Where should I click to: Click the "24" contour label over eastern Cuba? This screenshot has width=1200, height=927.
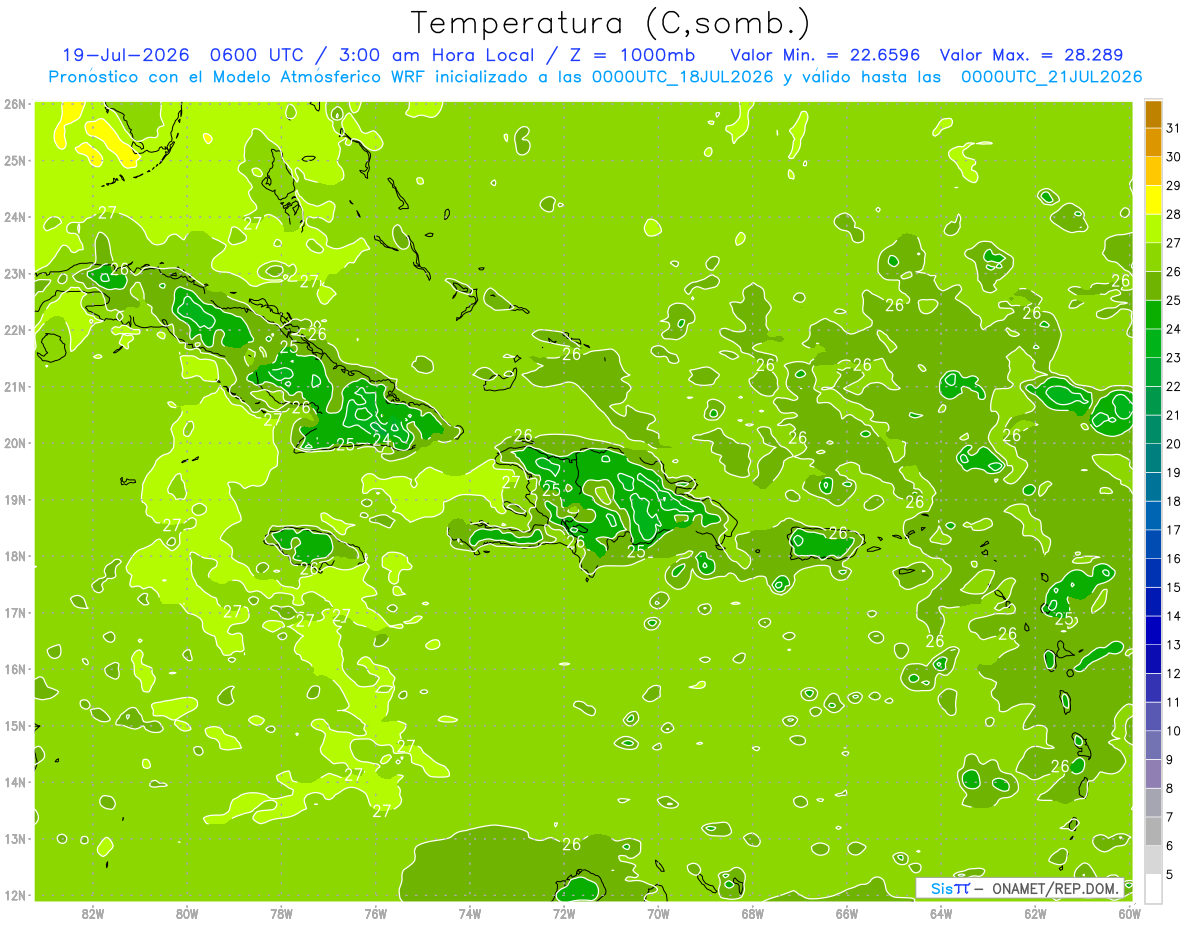coord(382,439)
